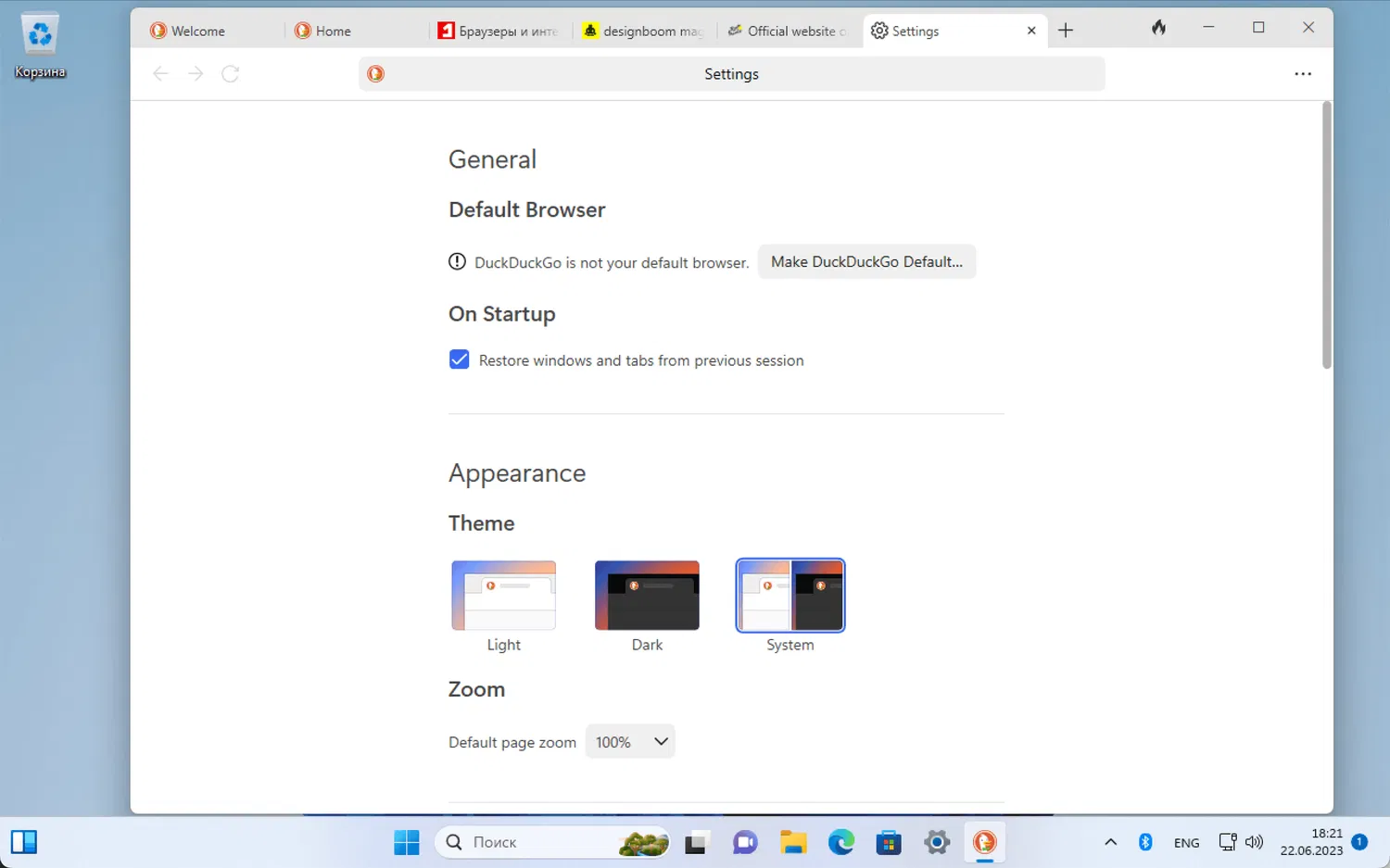Select the Light theme thumbnail
1390x868 pixels.
(503, 596)
